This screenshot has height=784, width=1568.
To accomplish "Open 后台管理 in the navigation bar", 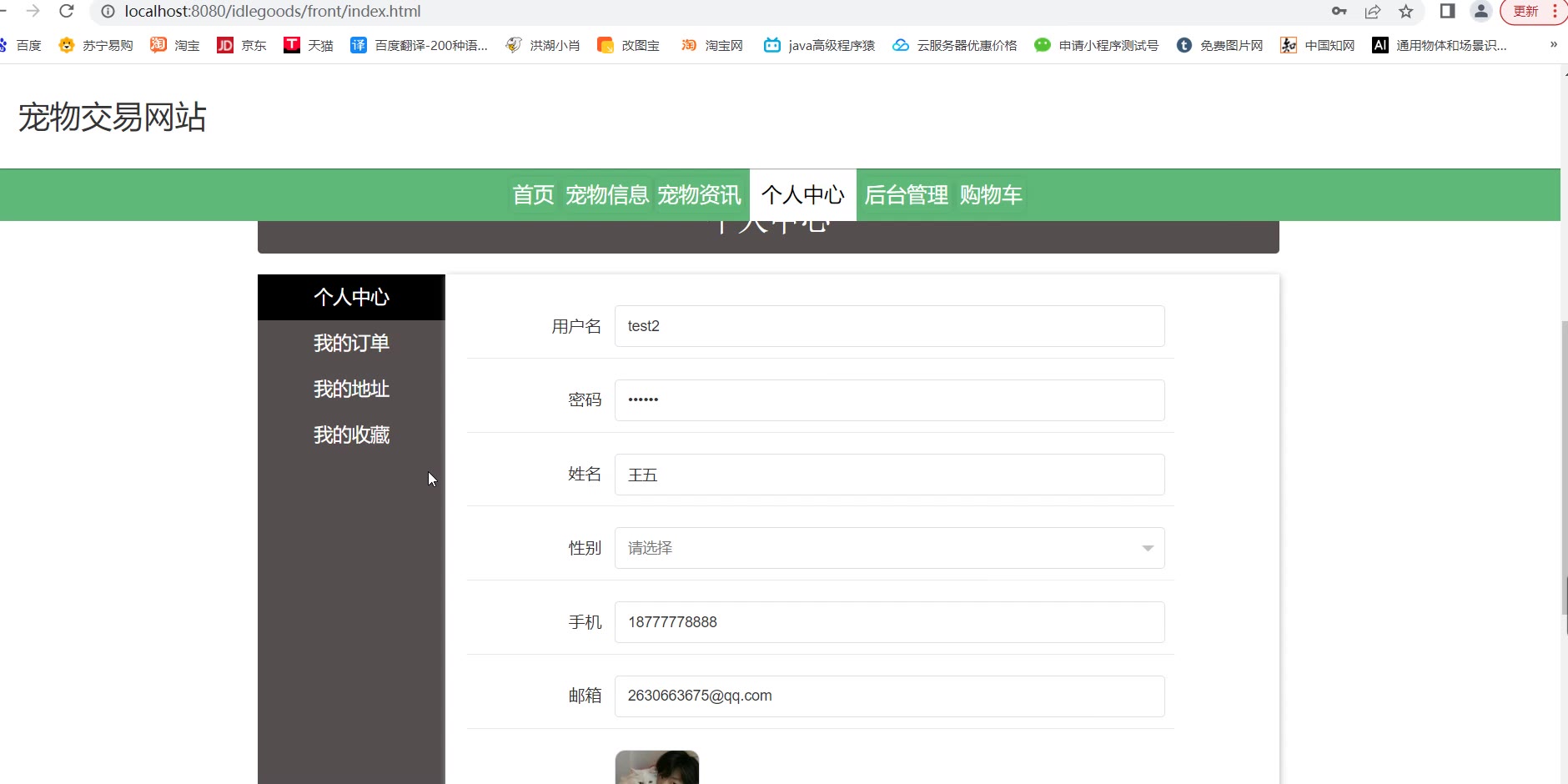I will [x=907, y=195].
